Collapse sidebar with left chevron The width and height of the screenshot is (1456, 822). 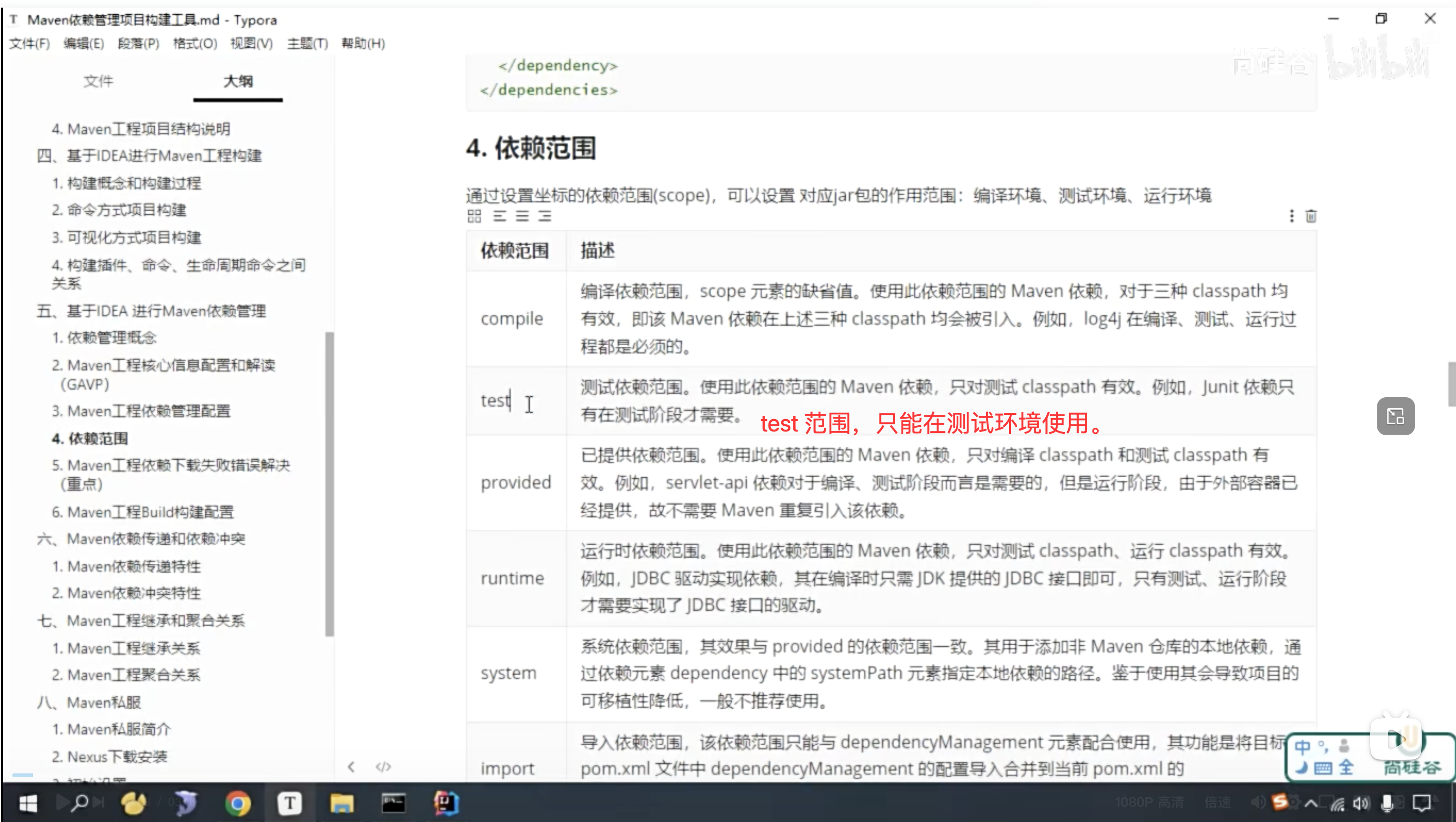tap(352, 767)
